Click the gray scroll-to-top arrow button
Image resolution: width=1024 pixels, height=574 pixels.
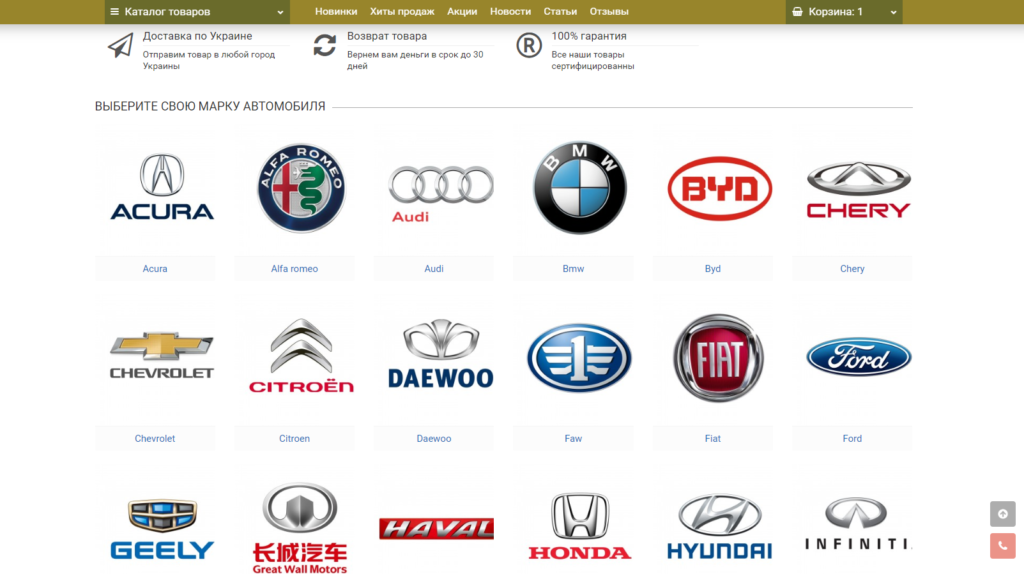tap(1002, 514)
